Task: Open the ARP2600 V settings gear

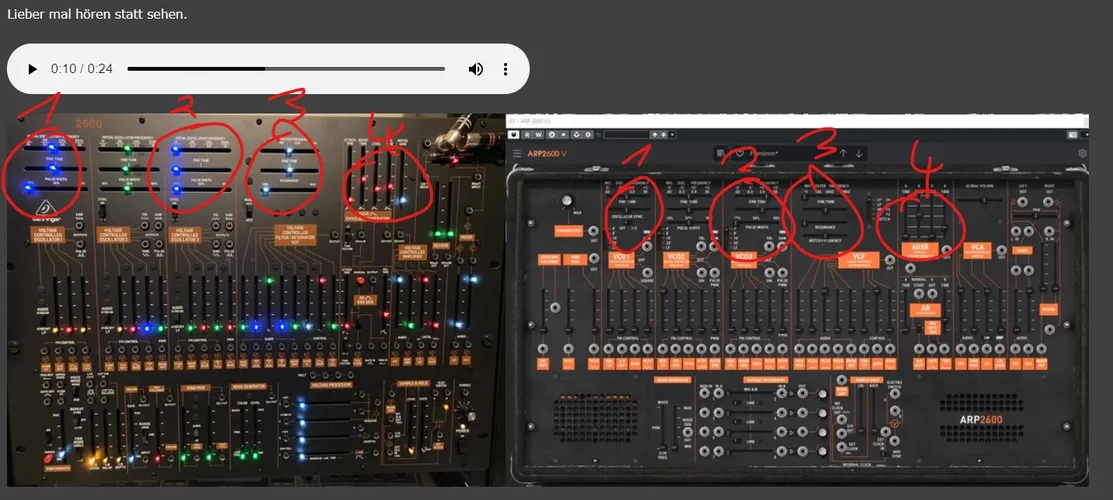Action: pyautogui.click(x=1082, y=153)
